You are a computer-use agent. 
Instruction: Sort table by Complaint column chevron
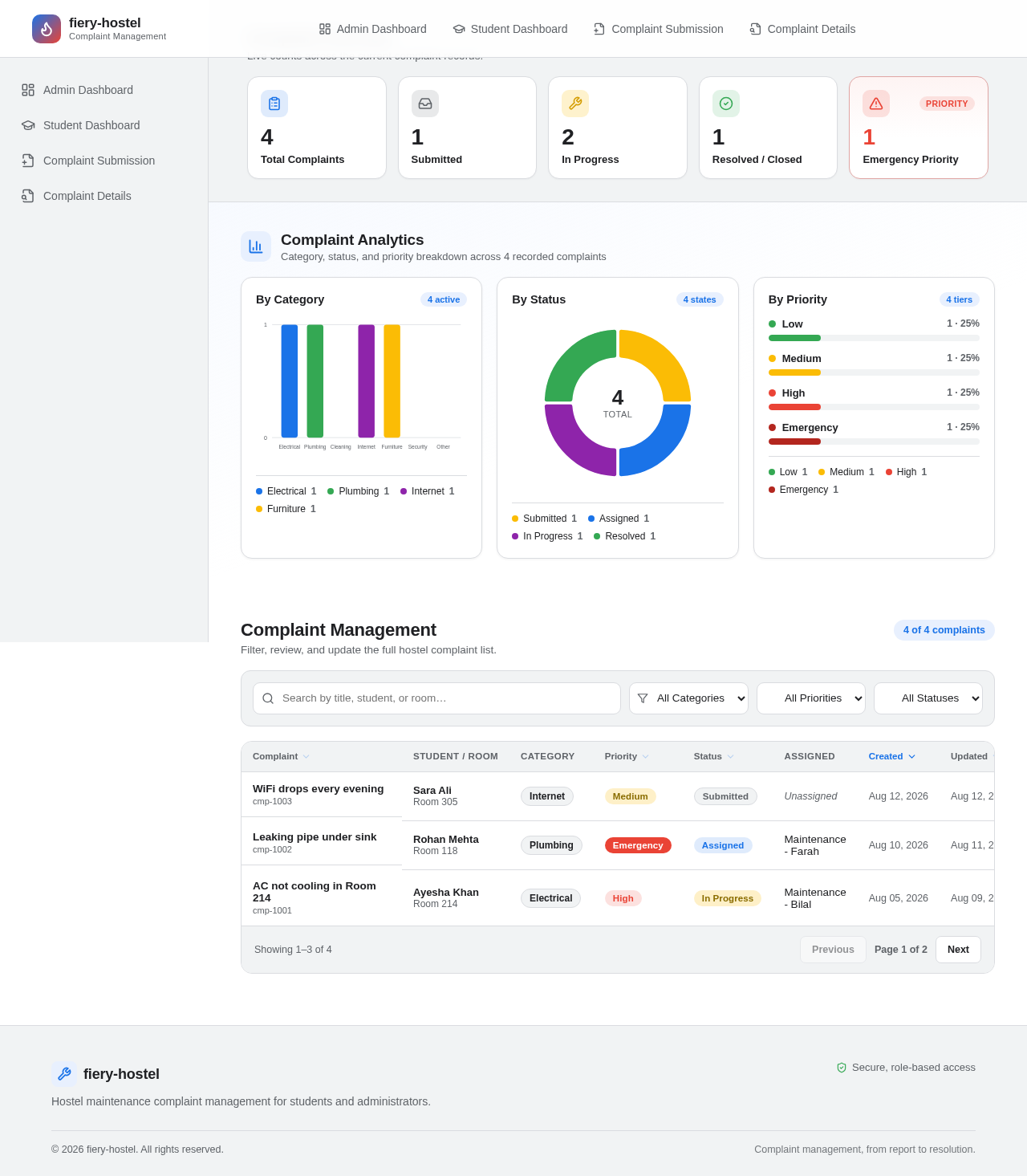click(306, 757)
